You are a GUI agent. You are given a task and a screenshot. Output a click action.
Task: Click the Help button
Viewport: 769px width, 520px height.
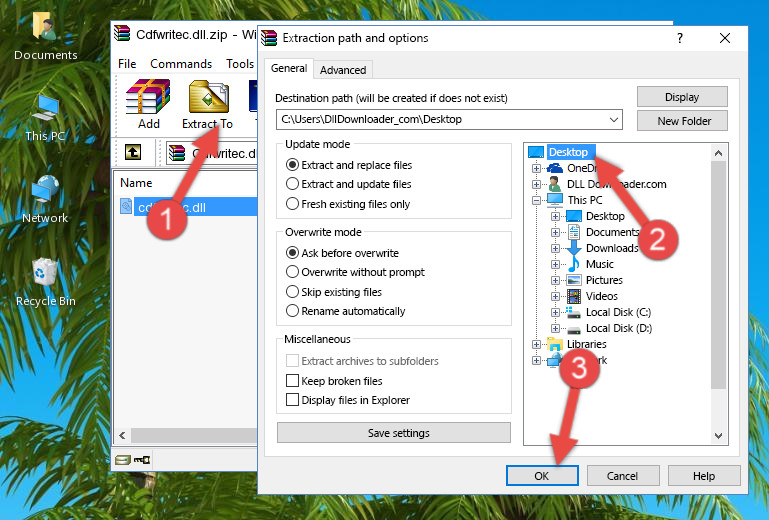coord(704,476)
